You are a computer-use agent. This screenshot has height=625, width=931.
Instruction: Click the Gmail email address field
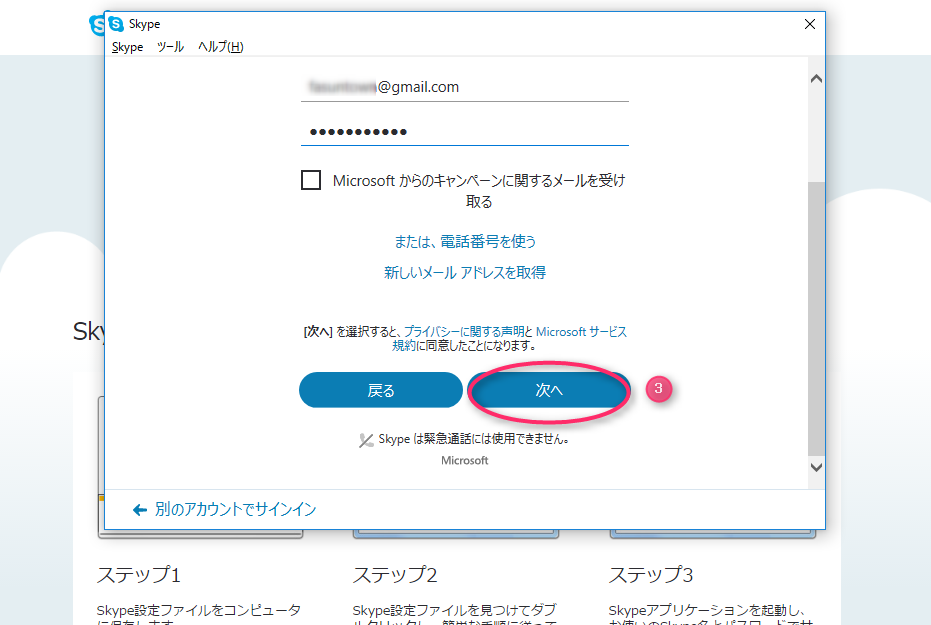[x=464, y=87]
